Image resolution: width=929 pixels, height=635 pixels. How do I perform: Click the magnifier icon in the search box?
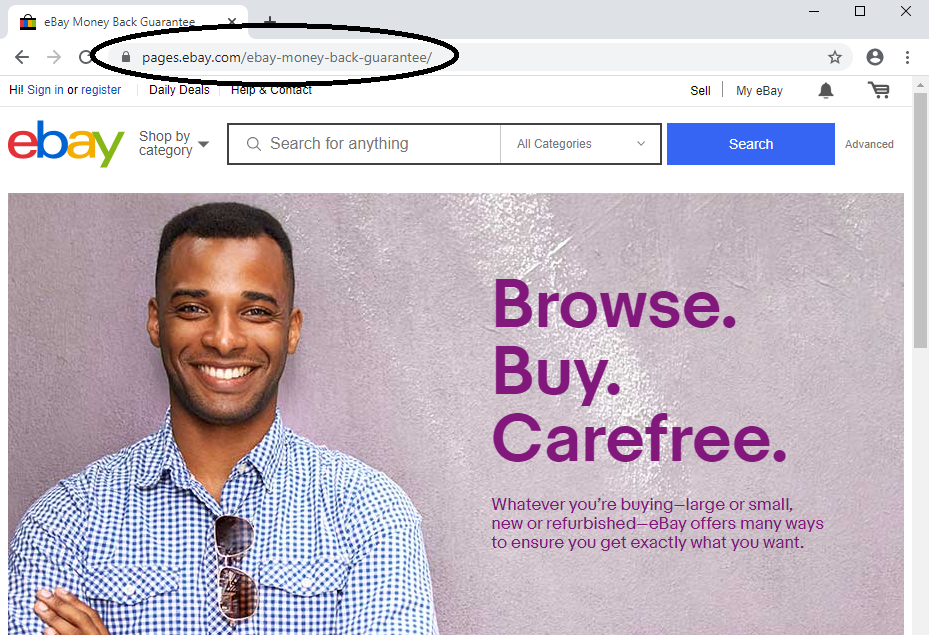point(254,144)
